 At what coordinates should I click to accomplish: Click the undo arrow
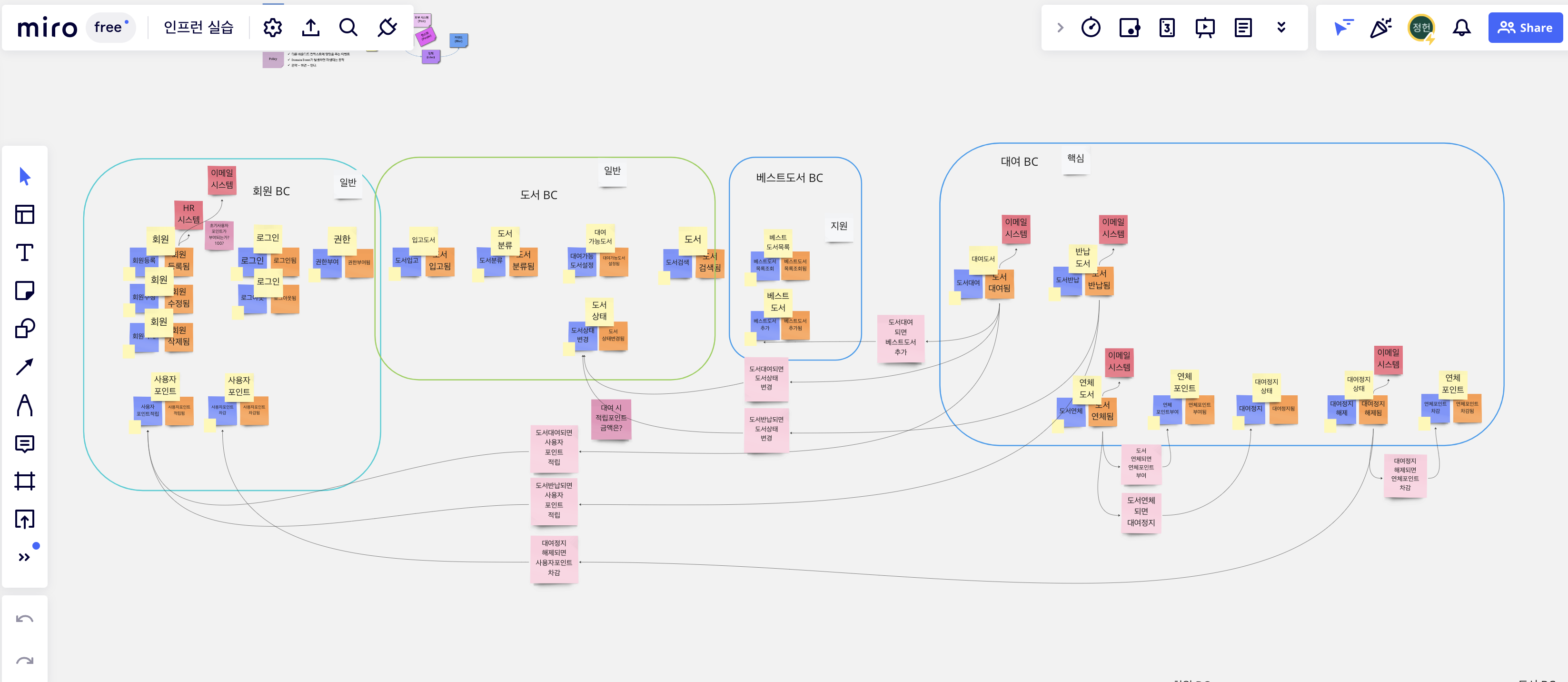24,619
